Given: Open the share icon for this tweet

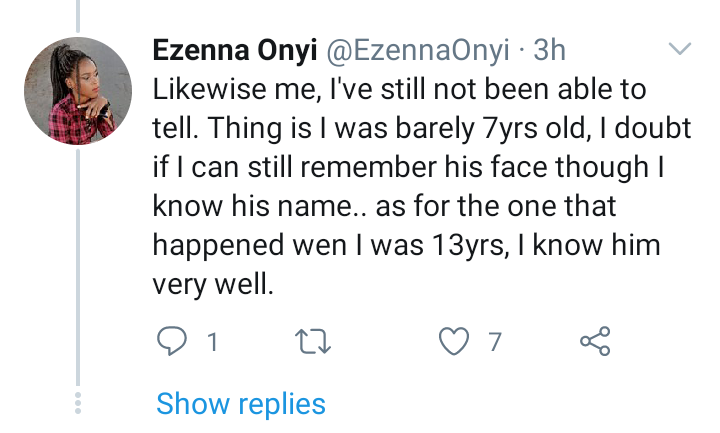Looking at the screenshot, I should tap(595, 342).
